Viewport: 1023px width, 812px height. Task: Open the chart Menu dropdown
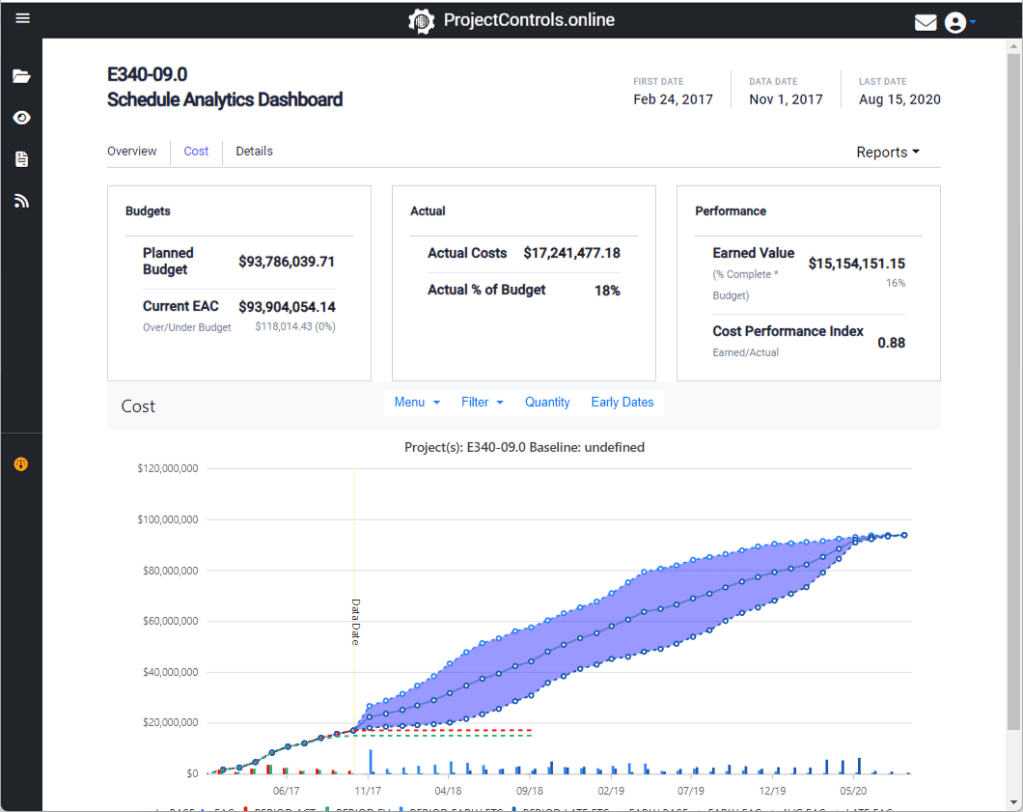point(416,402)
